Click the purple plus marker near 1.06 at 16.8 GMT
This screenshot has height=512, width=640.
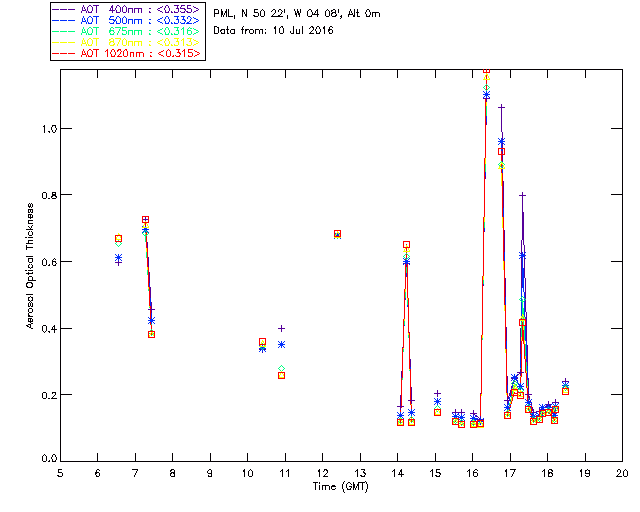point(501,107)
